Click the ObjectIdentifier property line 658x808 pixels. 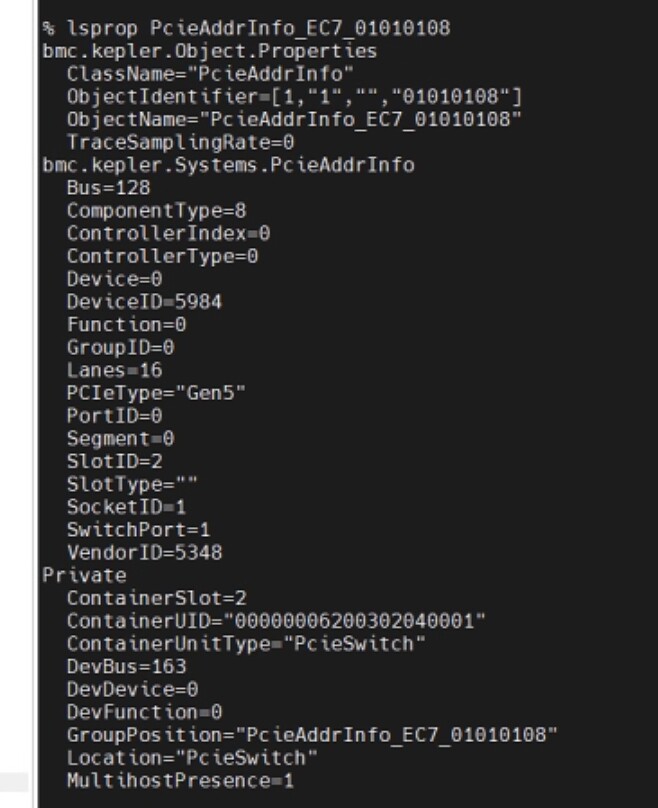(x=294, y=97)
